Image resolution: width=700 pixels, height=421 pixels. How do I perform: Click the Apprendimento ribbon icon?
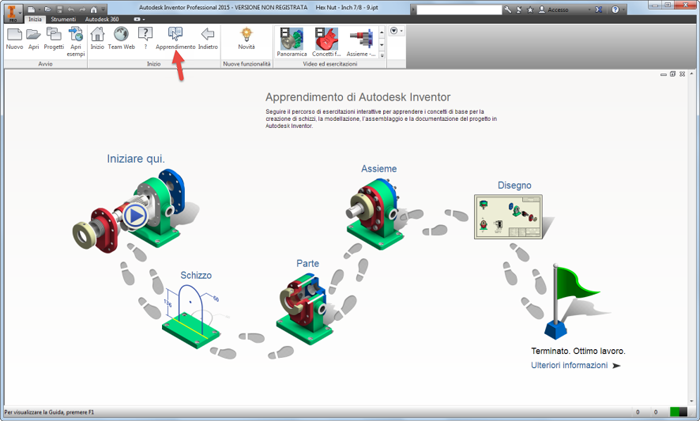click(x=175, y=38)
